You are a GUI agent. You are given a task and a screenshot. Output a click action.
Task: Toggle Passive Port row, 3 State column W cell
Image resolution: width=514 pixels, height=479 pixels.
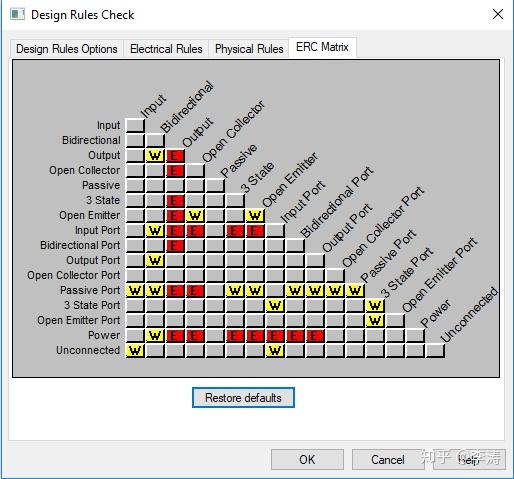pos(235,291)
